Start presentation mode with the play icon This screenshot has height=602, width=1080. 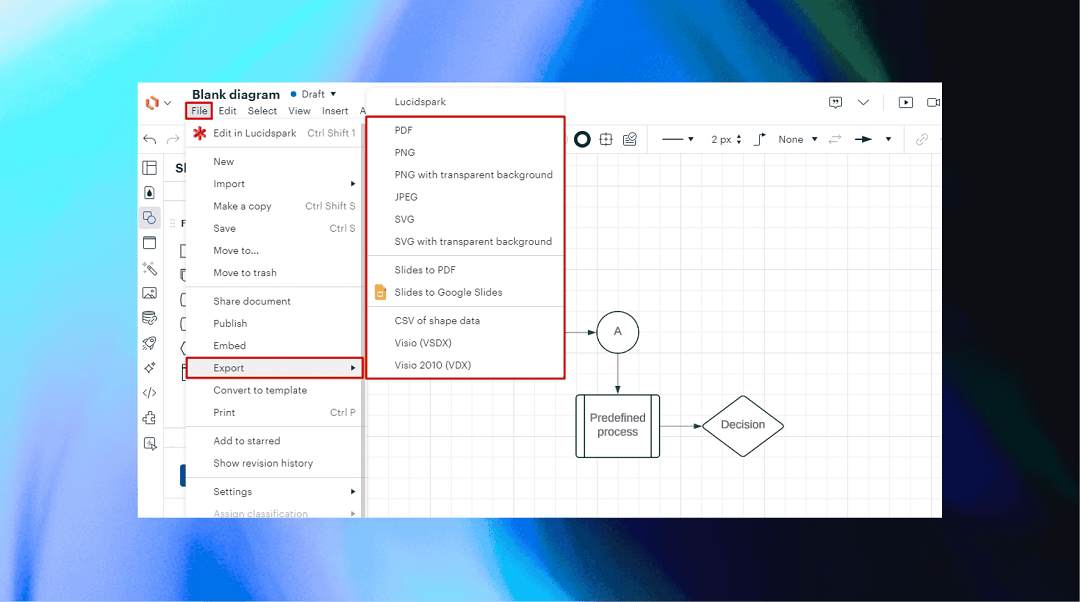click(906, 103)
